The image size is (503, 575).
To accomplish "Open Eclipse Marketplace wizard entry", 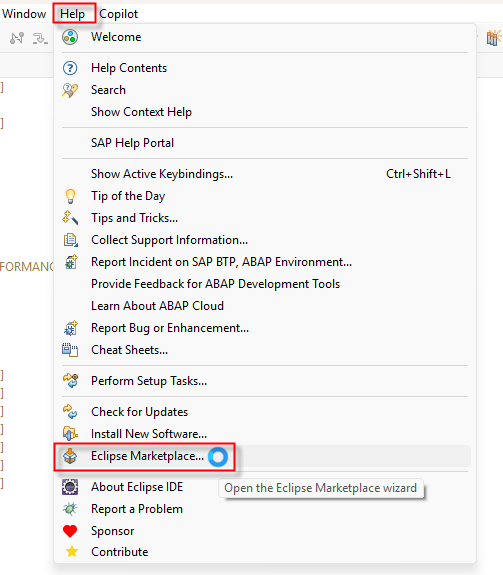I will point(265,456).
